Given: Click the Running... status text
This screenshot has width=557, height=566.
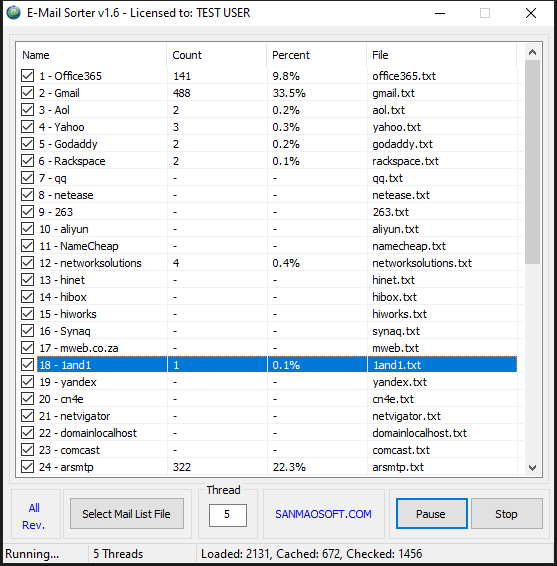Looking at the screenshot, I should click(x=32, y=554).
